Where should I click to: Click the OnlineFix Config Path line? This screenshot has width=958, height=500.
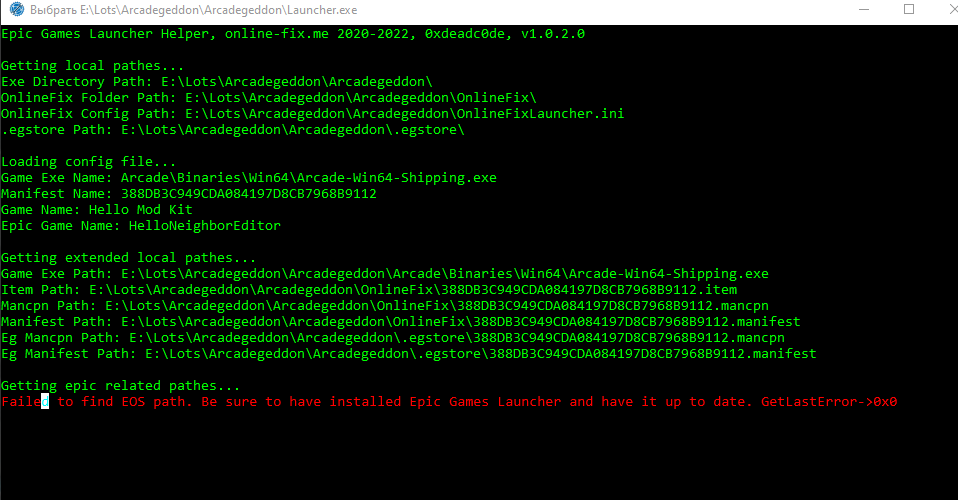tap(313, 114)
